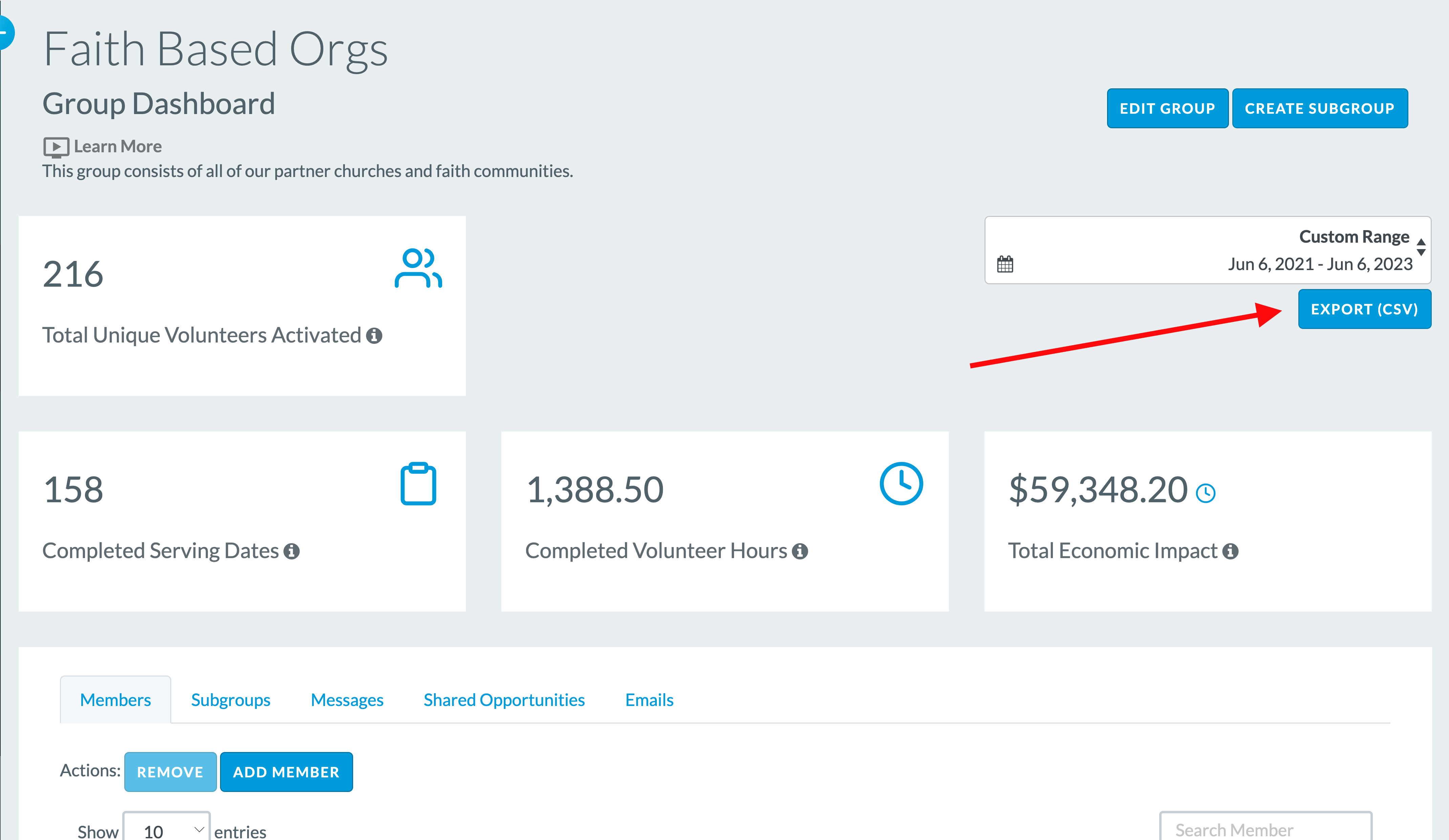Click info icon next to Total Economic Impact
This screenshot has width=1449, height=840.
tap(1231, 551)
